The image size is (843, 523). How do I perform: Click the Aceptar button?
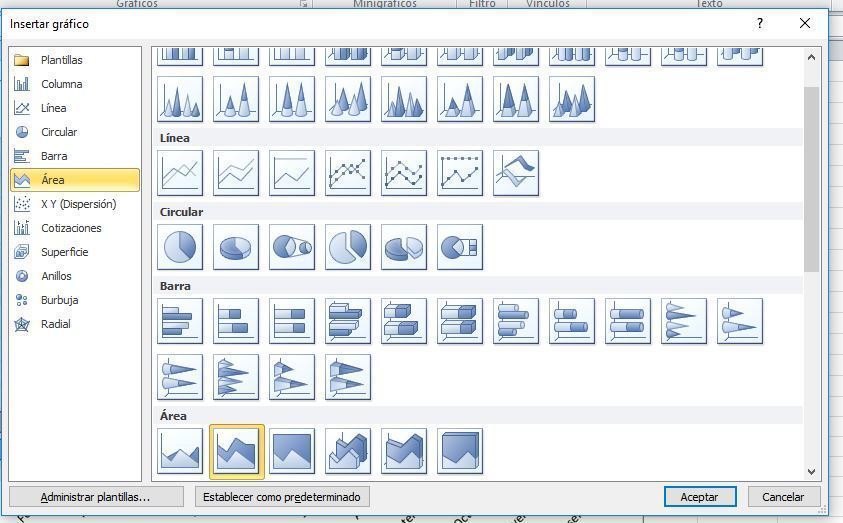click(700, 497)
